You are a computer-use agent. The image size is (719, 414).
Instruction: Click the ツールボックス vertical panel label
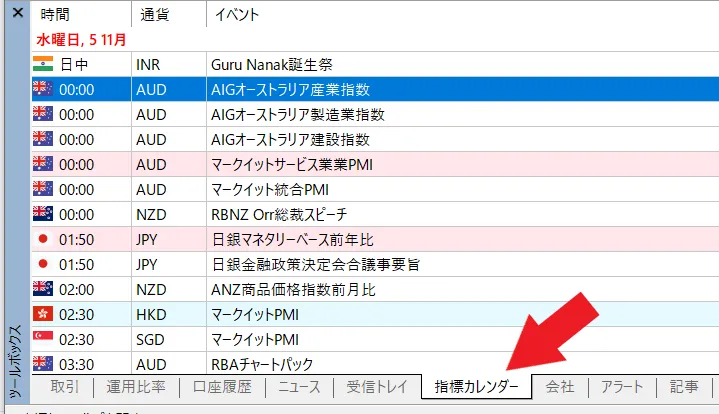click(16, 362)
